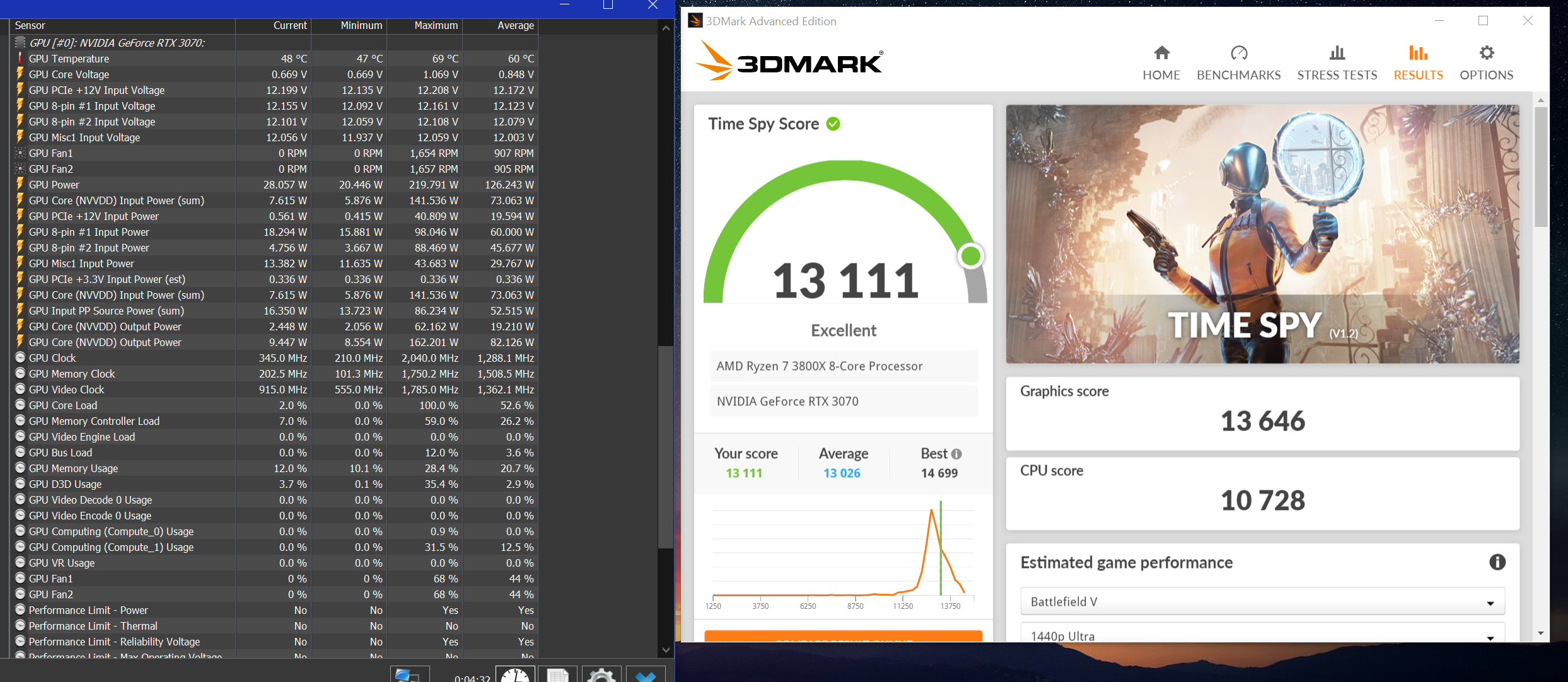Click the clock icon beside the 0:04:32 timer
The image size is (1568, 682).
click(515, 674)
